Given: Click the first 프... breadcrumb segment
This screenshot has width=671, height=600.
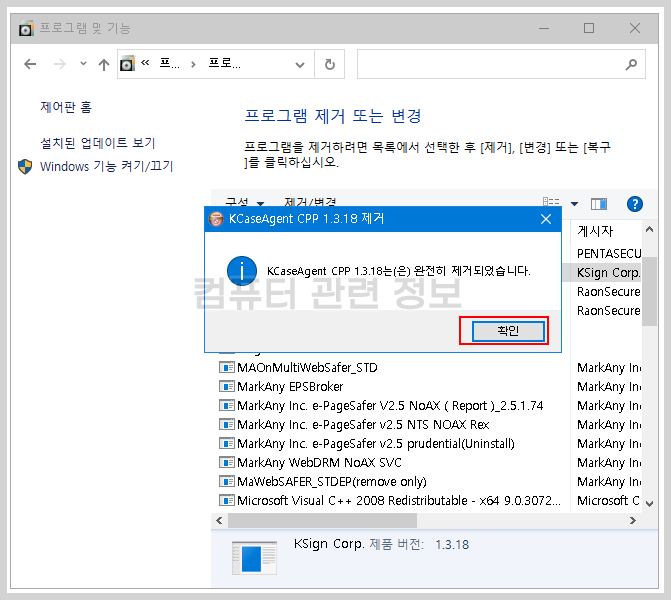Looking at the screenshot, I should [169, 64].
